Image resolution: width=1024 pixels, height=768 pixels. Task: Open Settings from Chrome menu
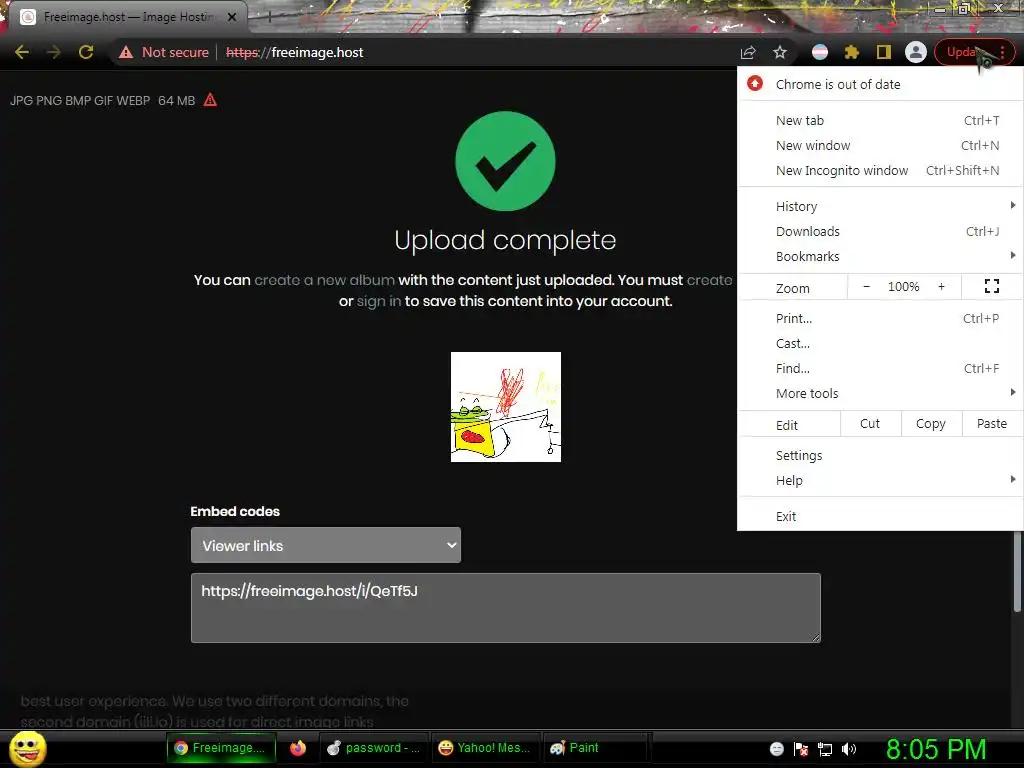pyautogui.click(x=880, y=455)
